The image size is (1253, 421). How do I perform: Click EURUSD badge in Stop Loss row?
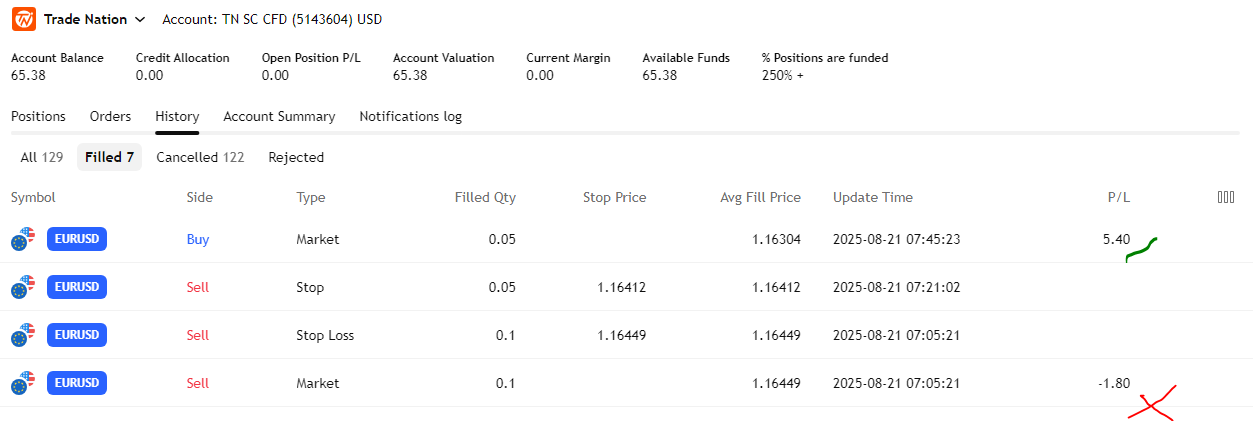click(77, 335)
